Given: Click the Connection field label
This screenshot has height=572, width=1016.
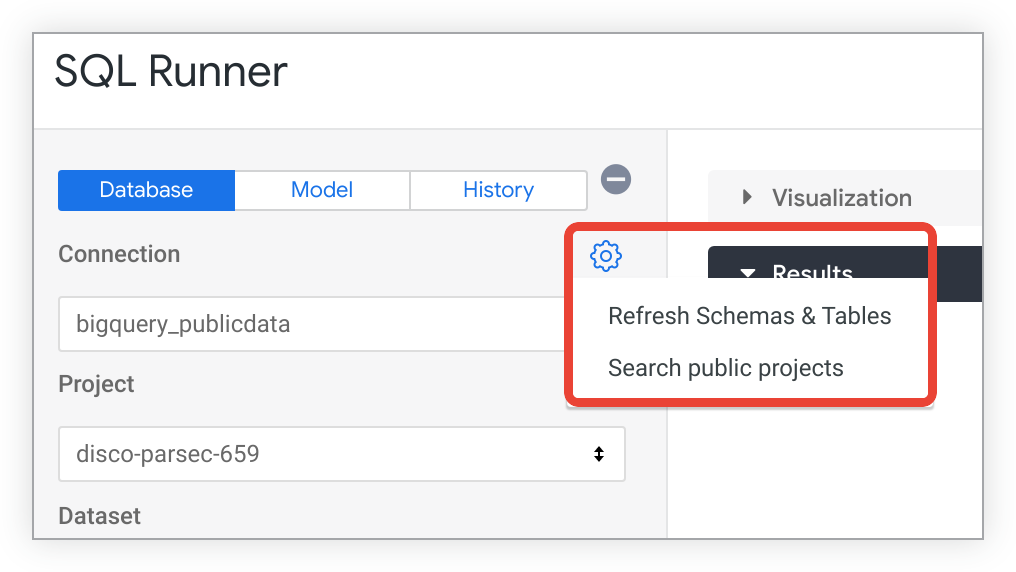Looking at the screenshot, I should click(x=119, y=254).
